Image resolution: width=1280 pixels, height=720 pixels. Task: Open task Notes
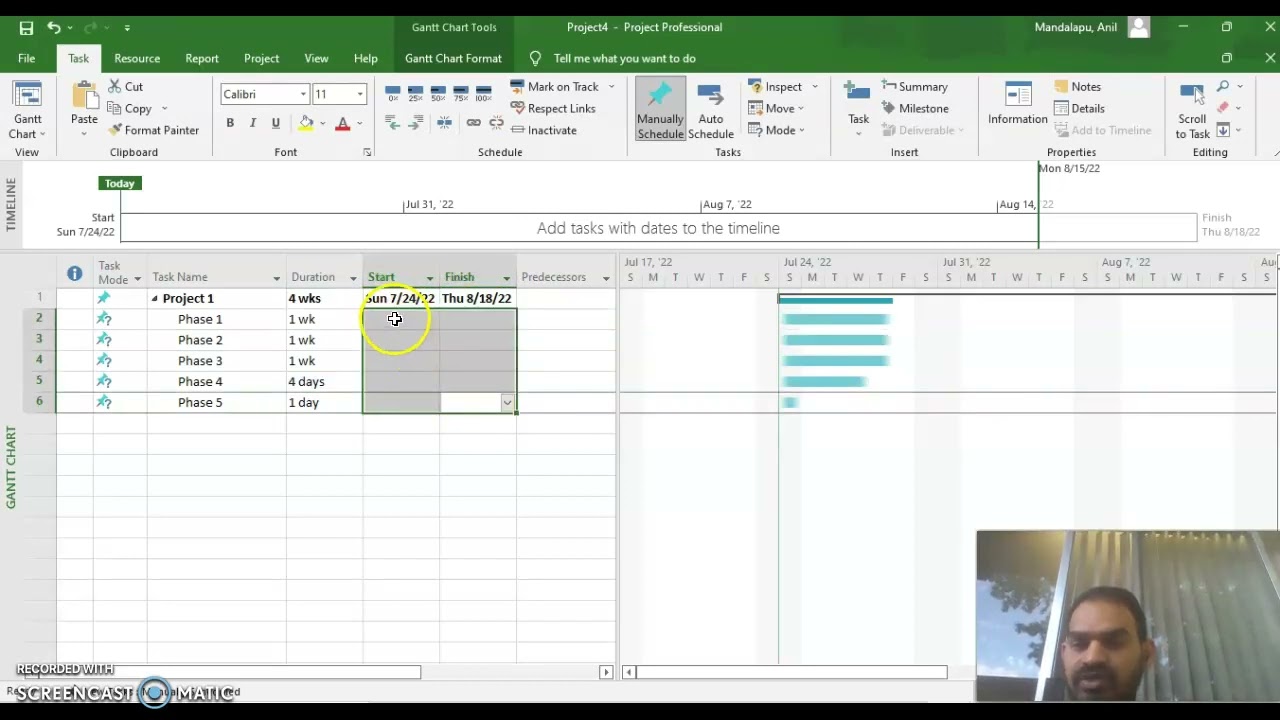pos(1077,87)
